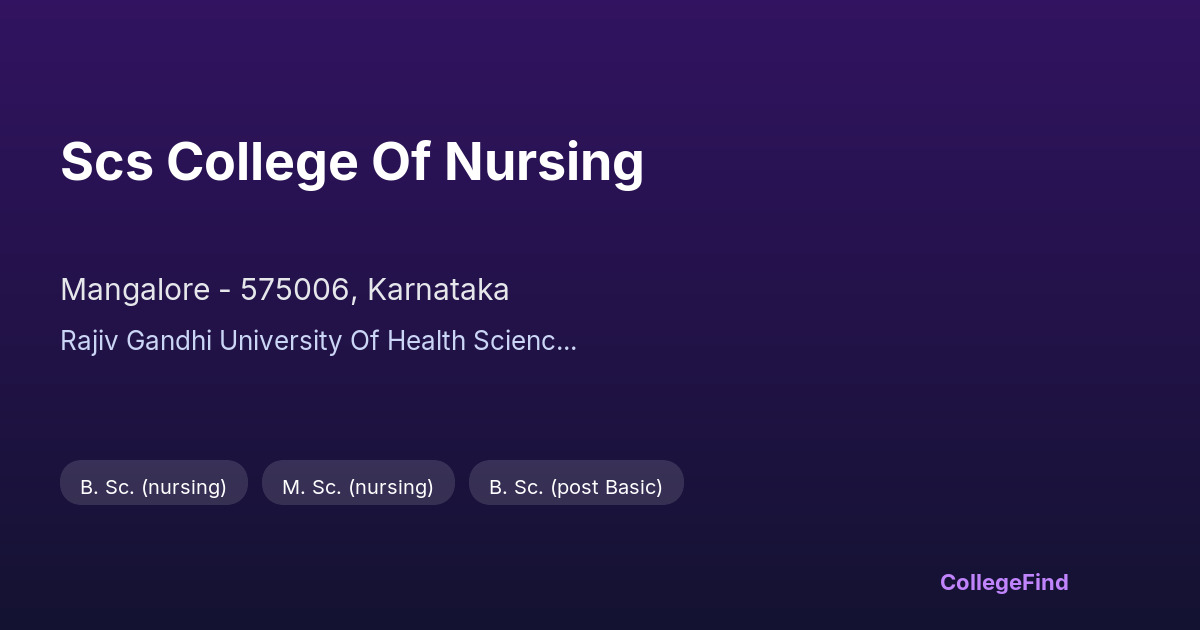Click the word Karnataka in the location

[x=438, y=290]
